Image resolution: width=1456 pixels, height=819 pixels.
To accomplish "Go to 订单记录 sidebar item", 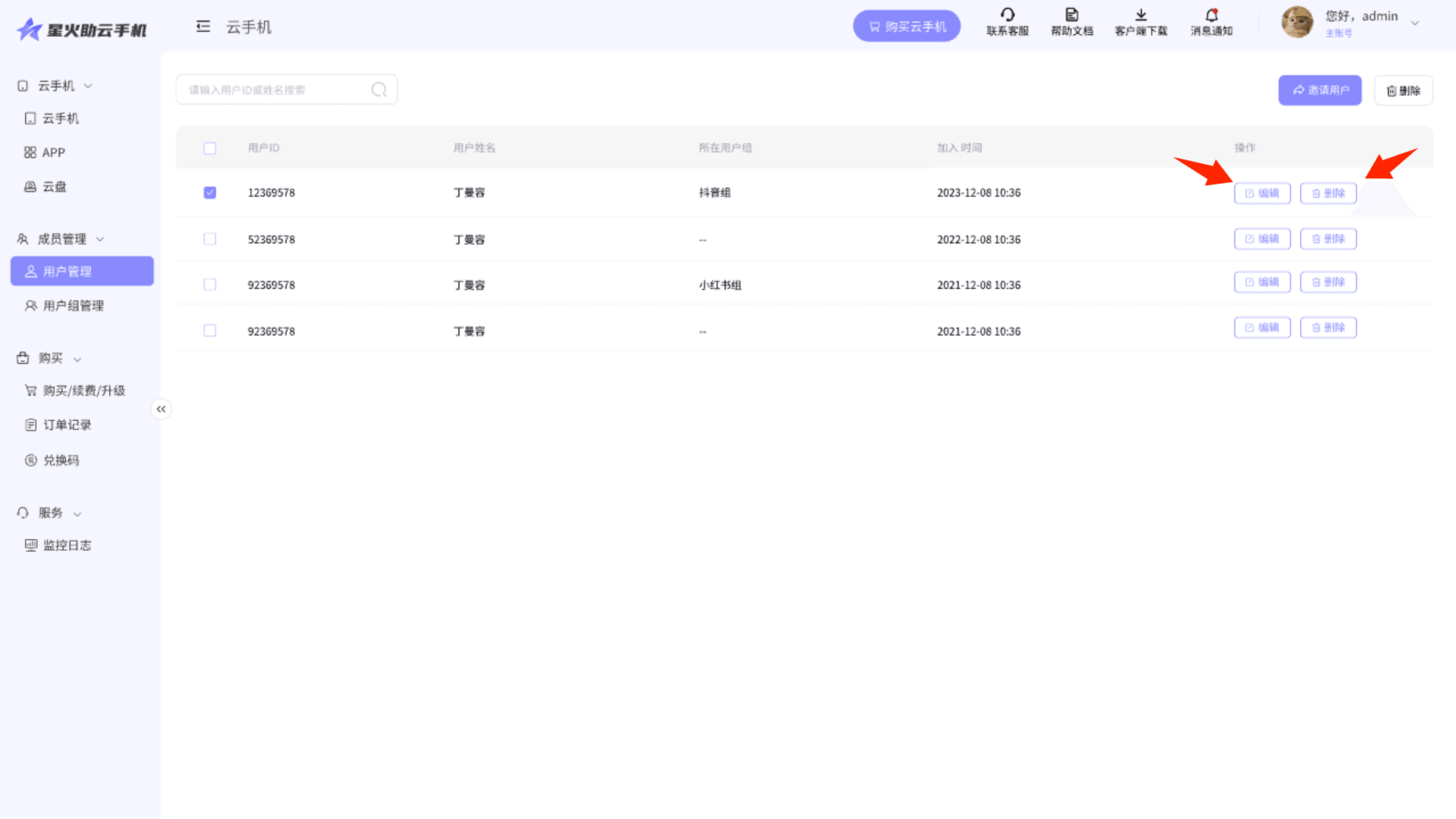I will (x=67, y=425).
